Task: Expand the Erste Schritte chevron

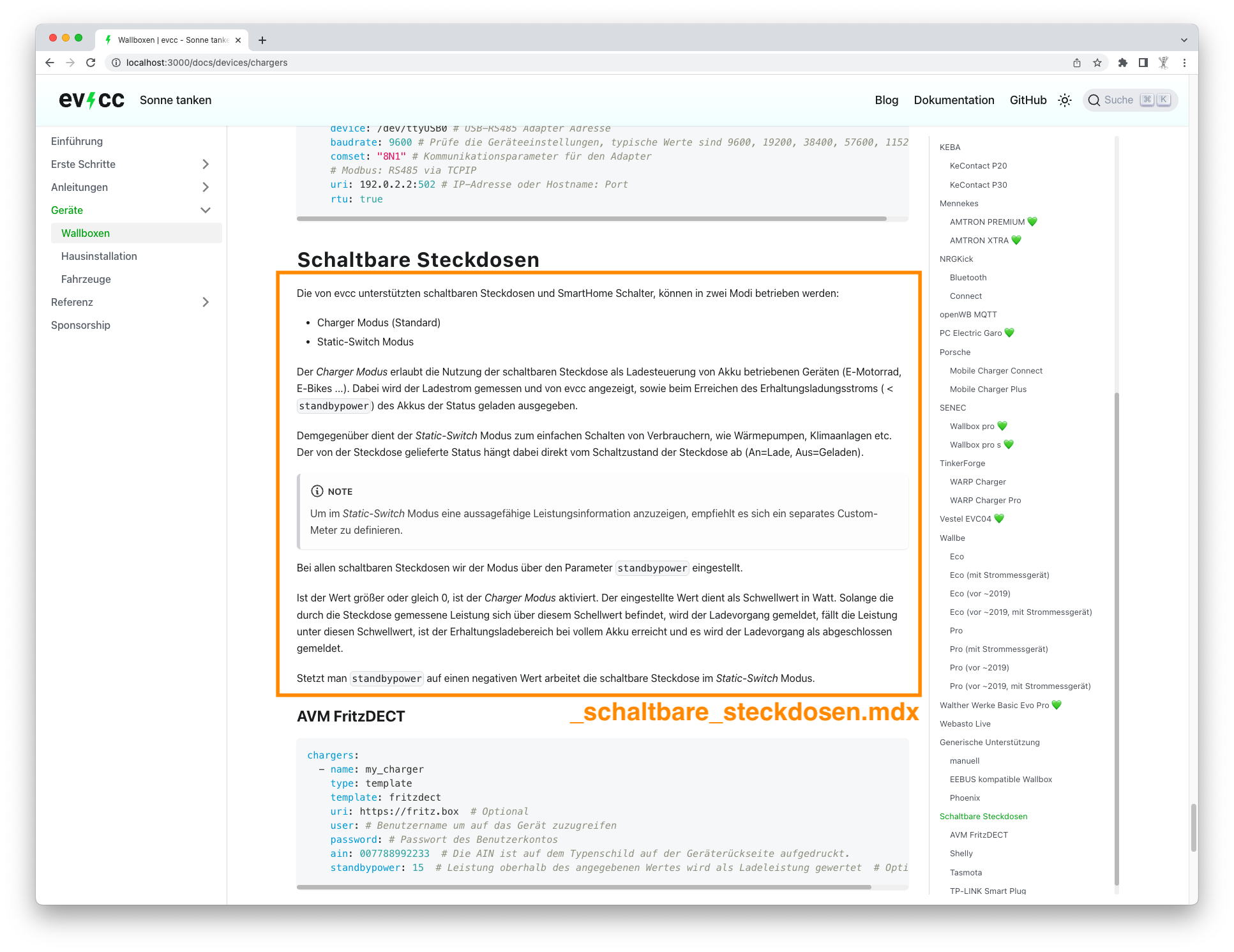Action: (x=206, y=164)
